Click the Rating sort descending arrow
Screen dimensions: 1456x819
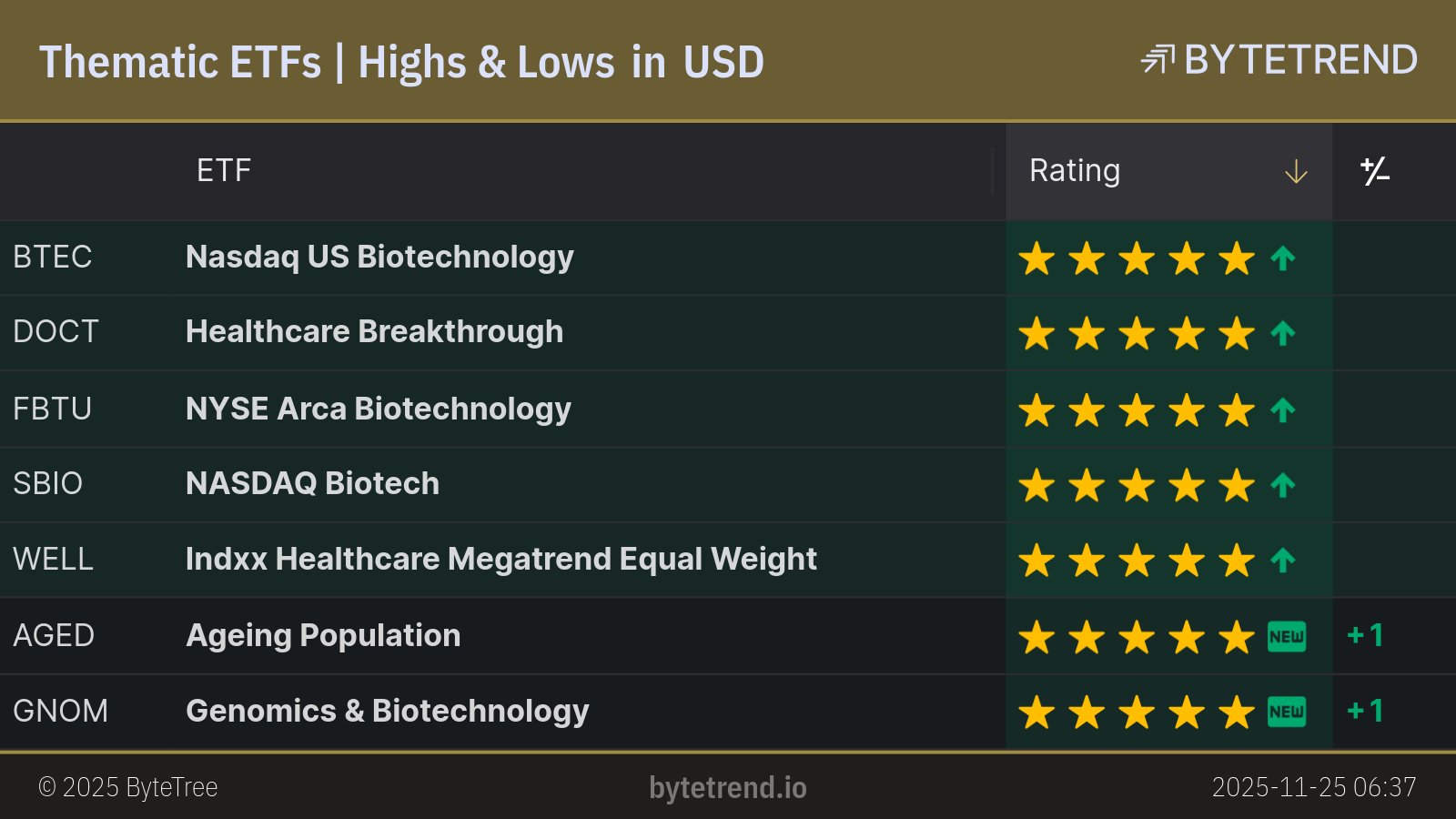(1296, 172)
